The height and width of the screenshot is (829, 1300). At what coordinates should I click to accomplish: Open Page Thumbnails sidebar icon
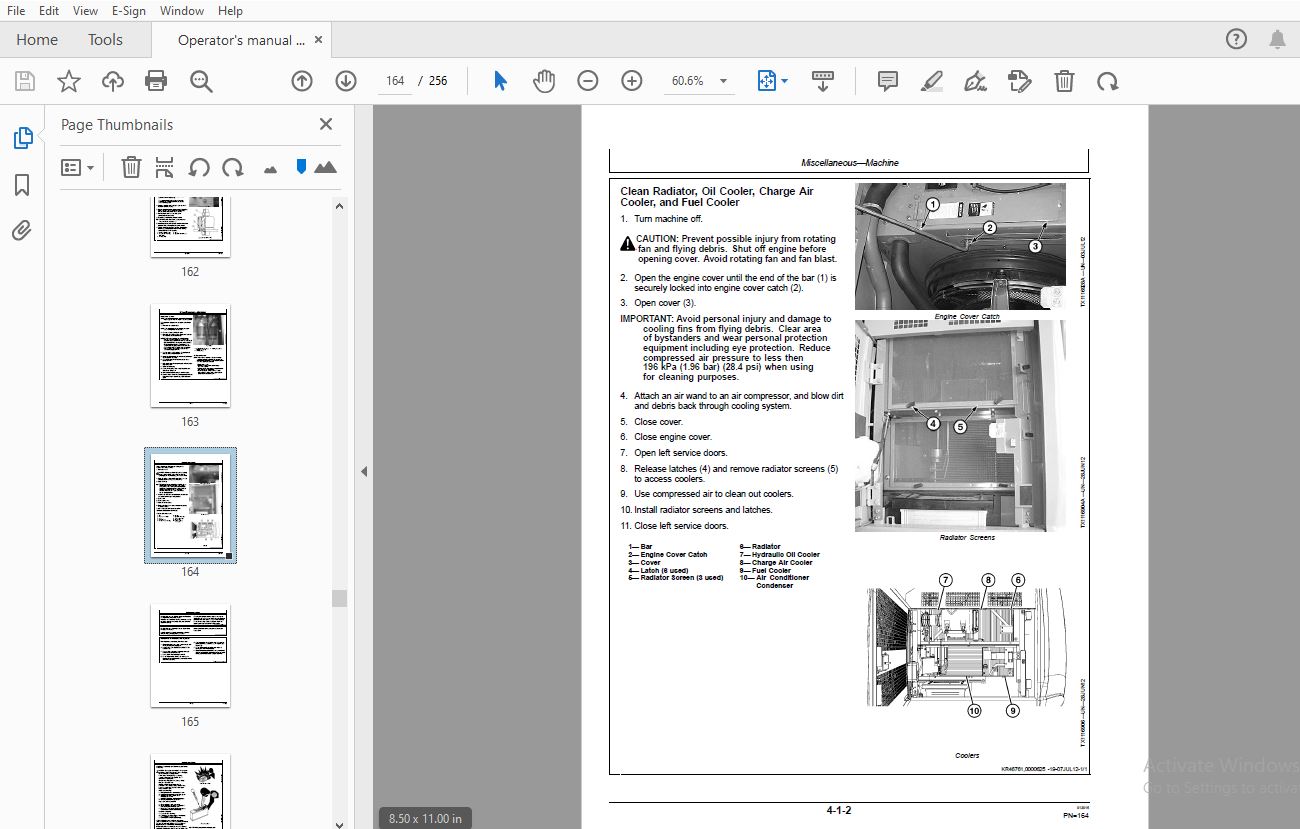click(22, 138)
